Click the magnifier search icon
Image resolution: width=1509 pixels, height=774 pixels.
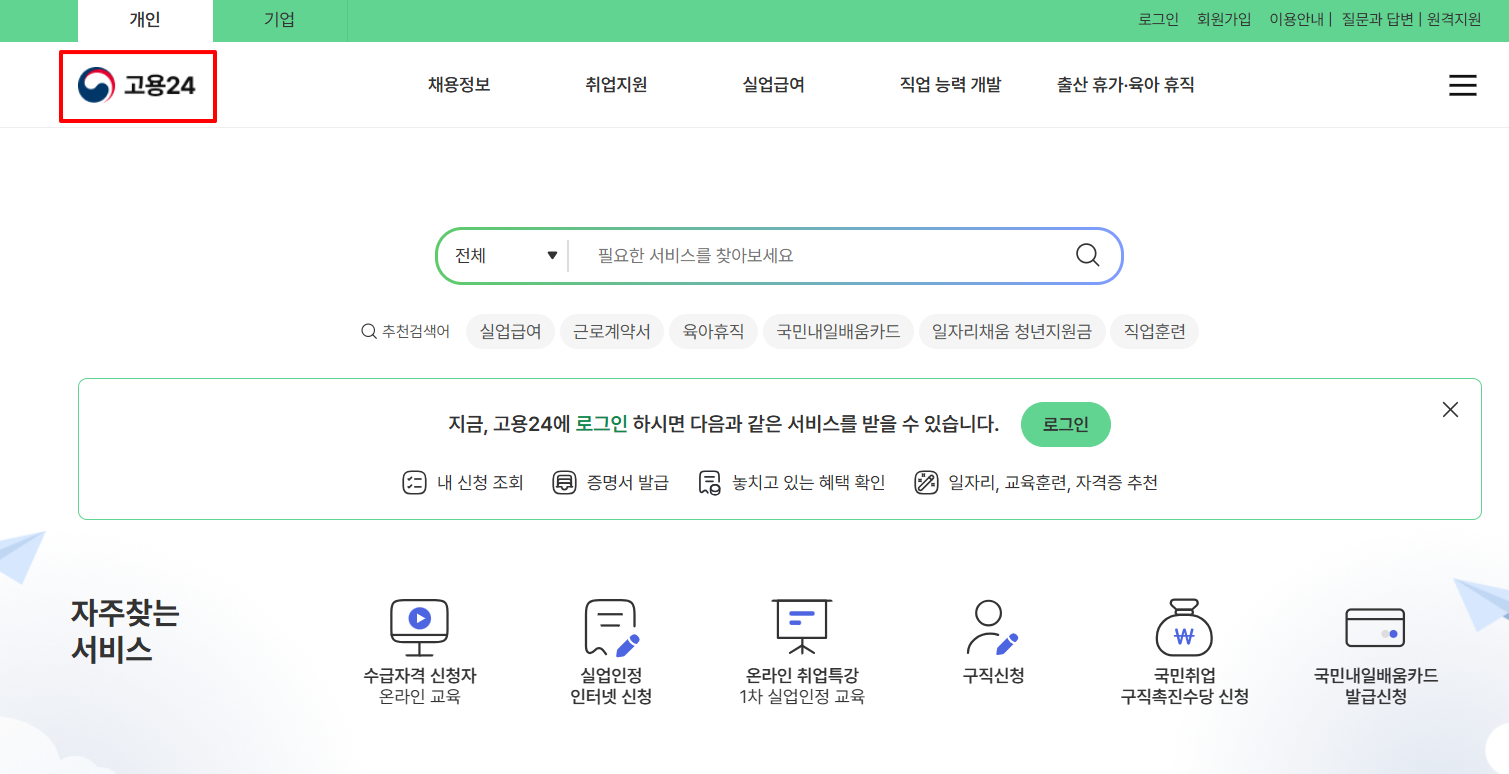(x=1087, y=255)
